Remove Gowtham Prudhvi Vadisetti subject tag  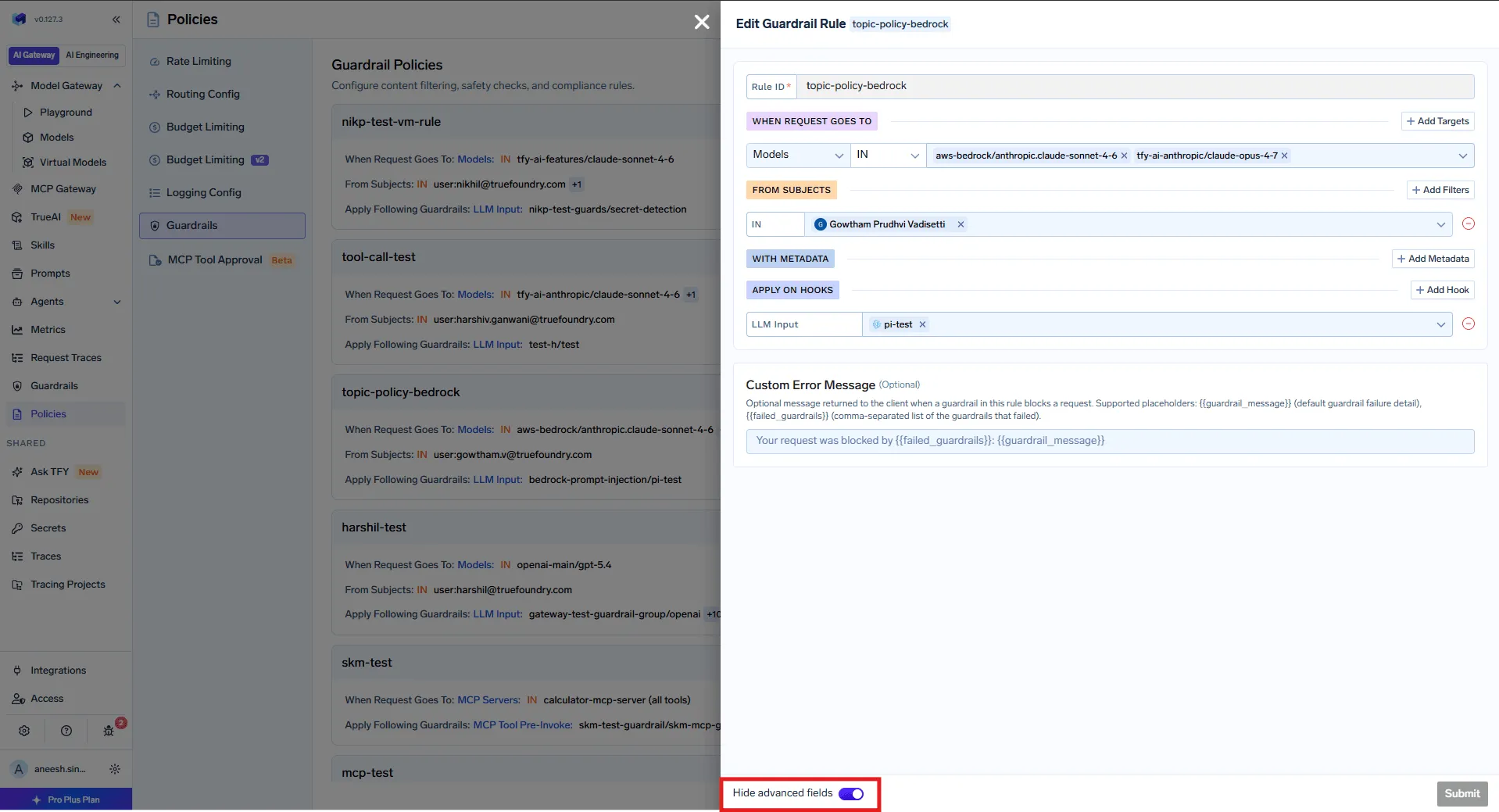[x=961, y=224]
